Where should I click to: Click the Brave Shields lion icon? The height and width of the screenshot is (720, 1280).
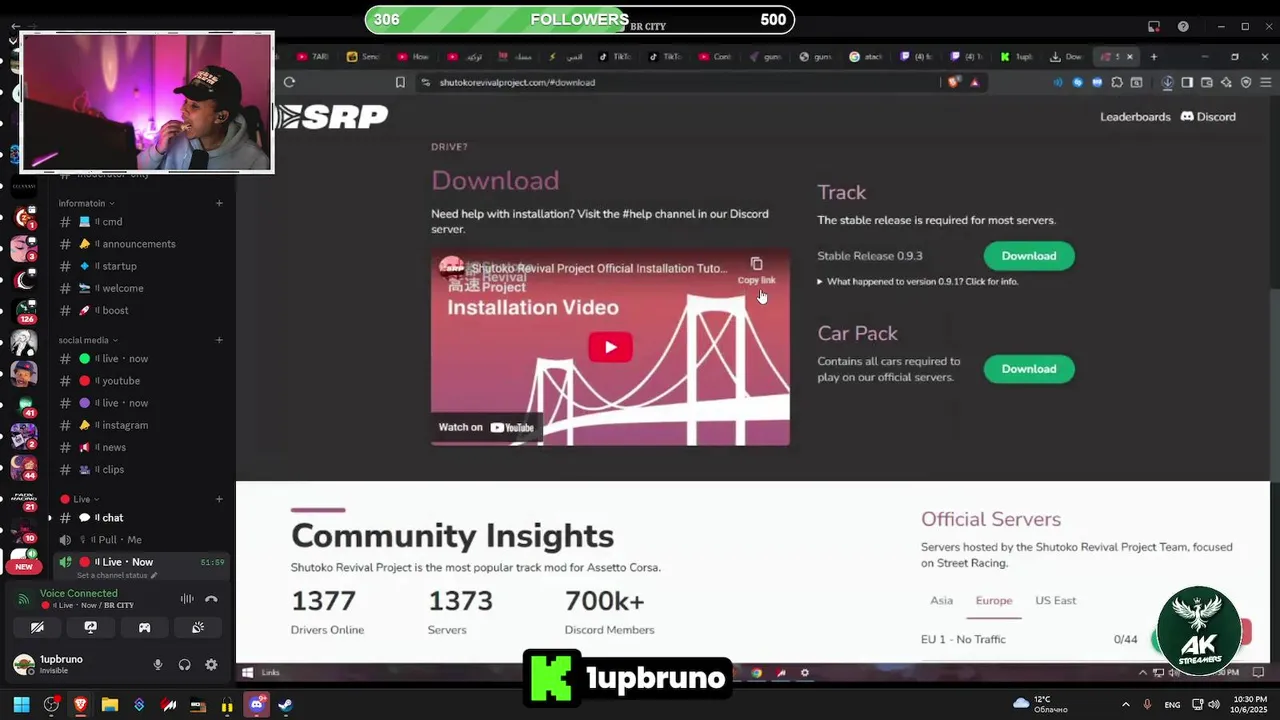coord(954,82)
